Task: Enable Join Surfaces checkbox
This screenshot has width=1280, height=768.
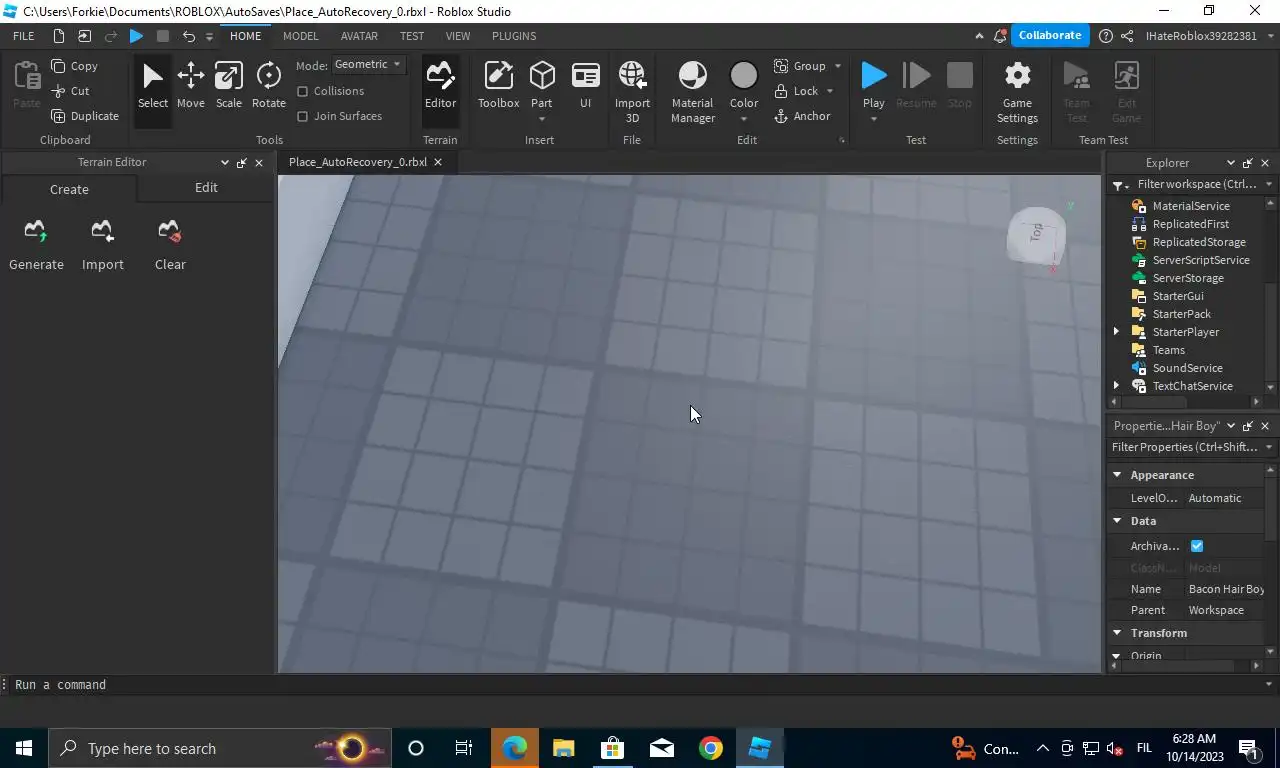Action: (x=302, y=116)
